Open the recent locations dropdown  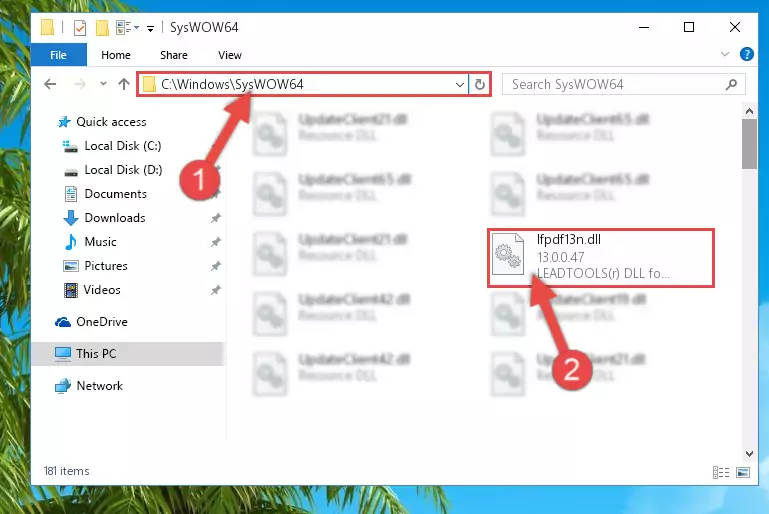pos(103,84)
